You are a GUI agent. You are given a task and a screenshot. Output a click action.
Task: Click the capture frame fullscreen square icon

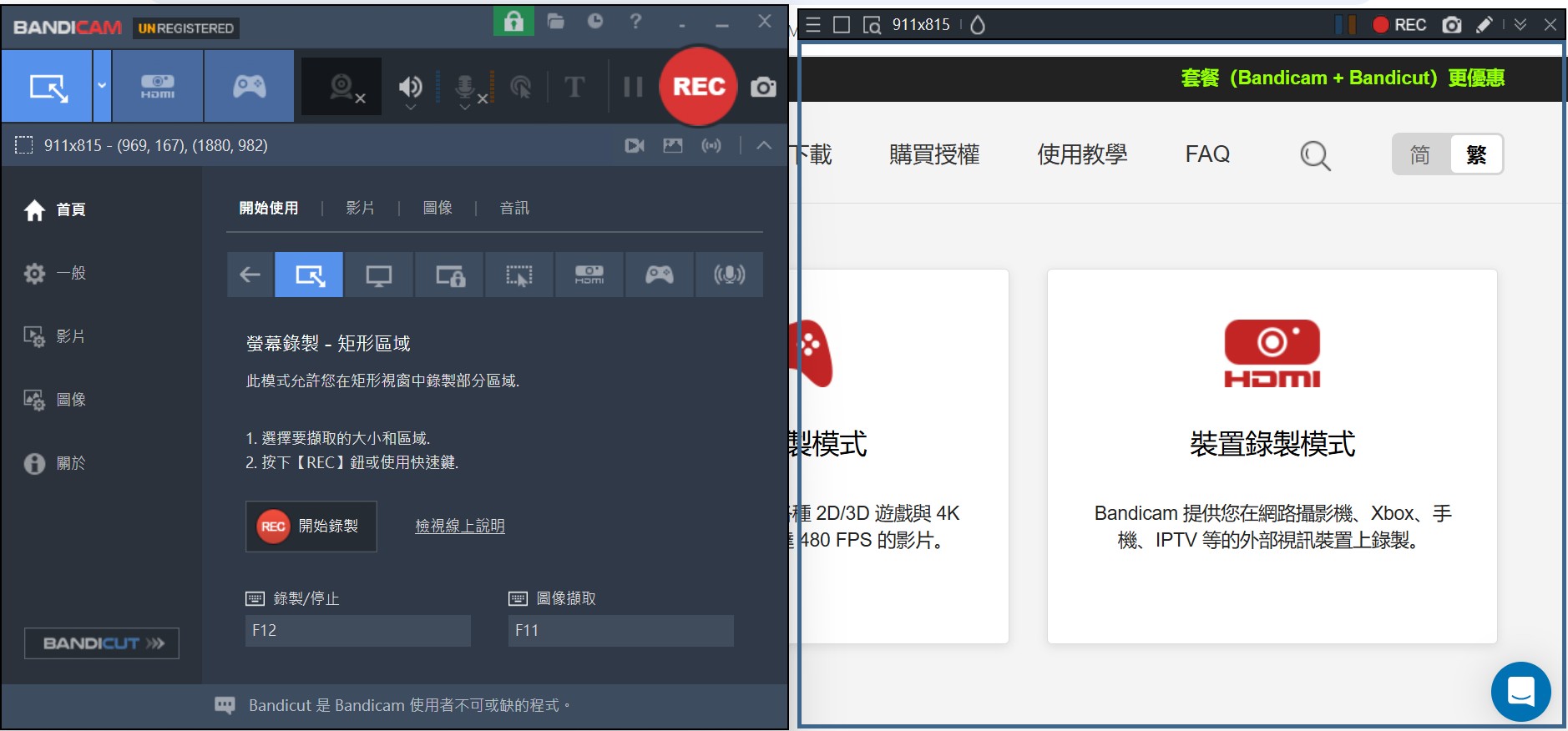[842, 25]
